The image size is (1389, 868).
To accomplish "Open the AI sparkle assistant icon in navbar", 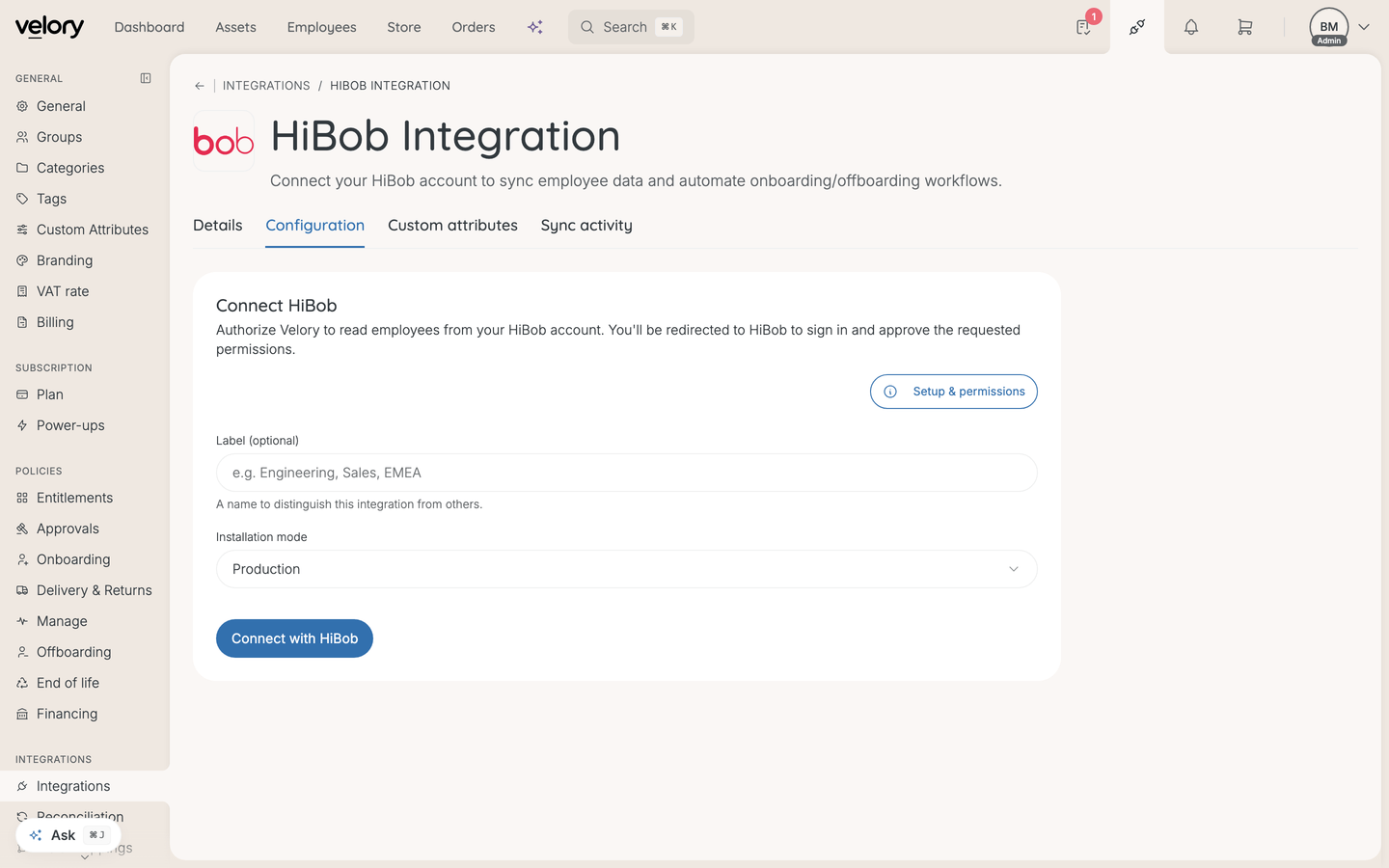I will [x=535, y=27].
